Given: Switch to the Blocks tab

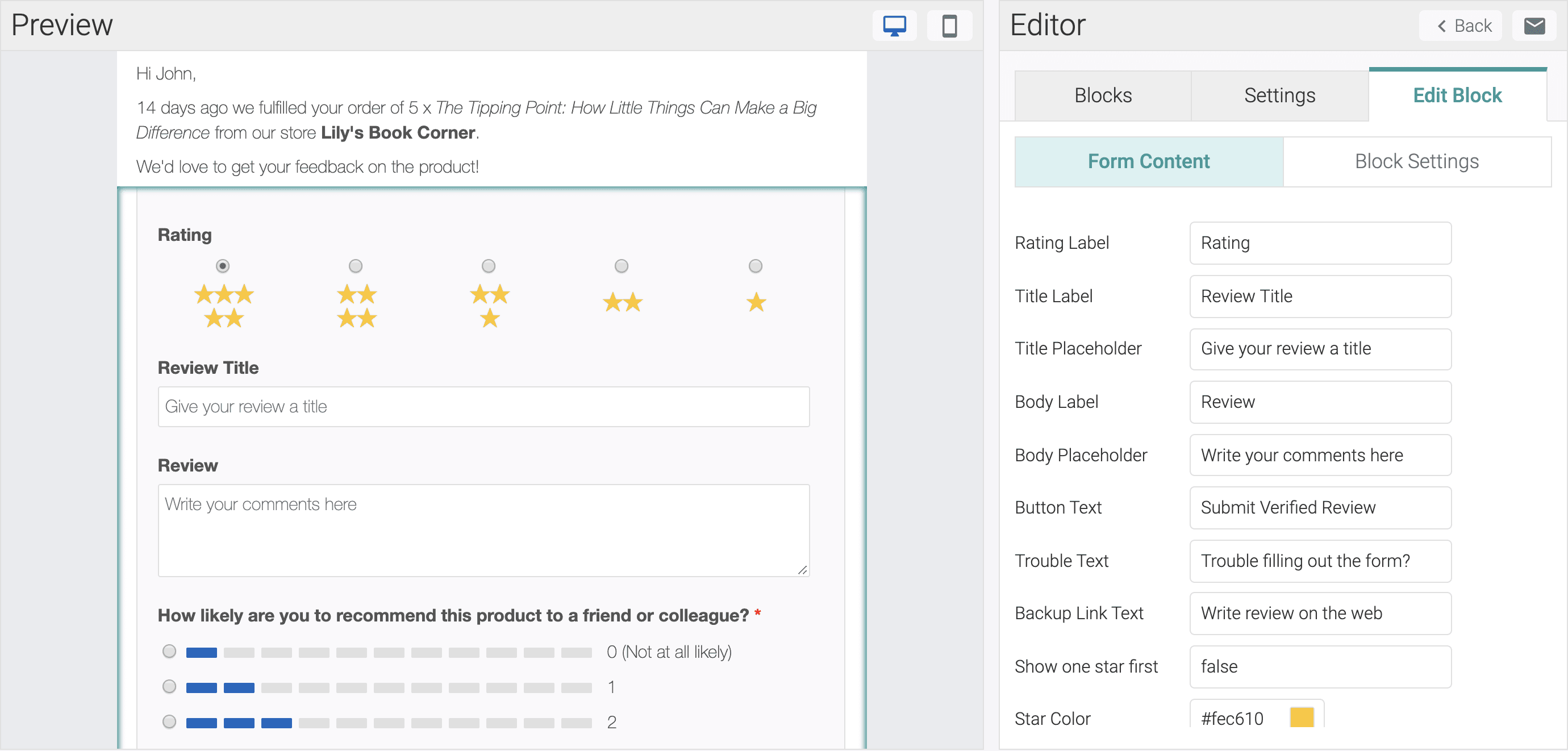Looking at the screenshot, I should click(1103, 95).
